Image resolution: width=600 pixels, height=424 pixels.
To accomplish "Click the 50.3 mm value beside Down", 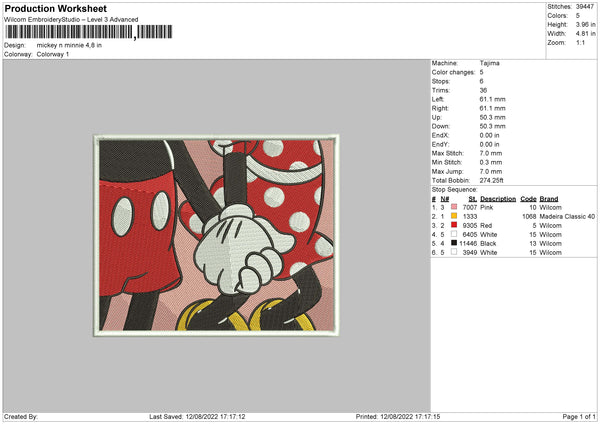I will [492, 126].
